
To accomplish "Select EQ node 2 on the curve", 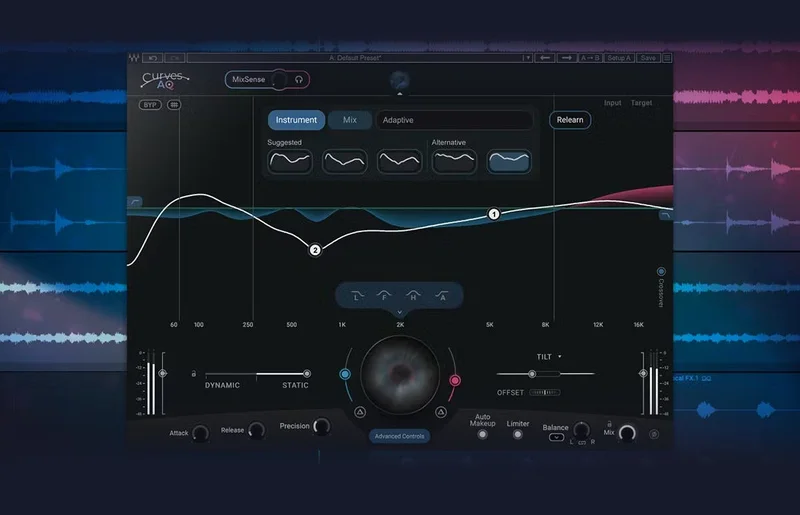I will (x=315, y=250).
